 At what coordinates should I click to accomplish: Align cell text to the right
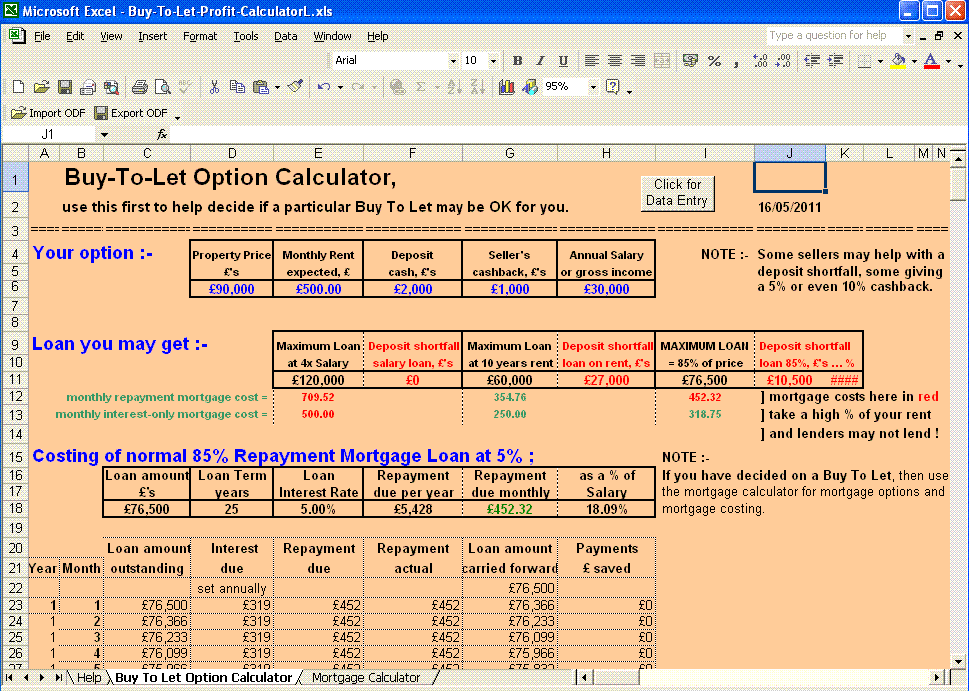[x=638, y=61]
